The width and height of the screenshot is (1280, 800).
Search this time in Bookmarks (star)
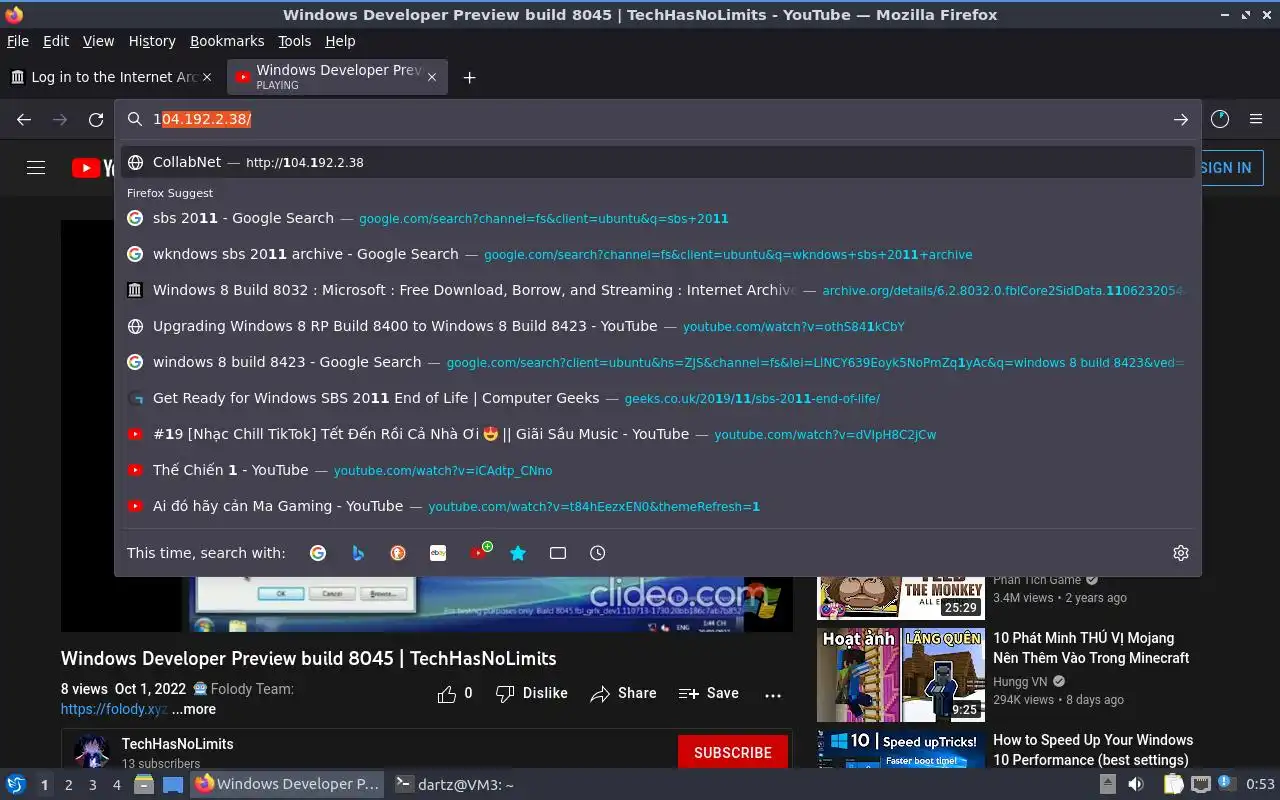pyautogui.click(x=518, y=553)
